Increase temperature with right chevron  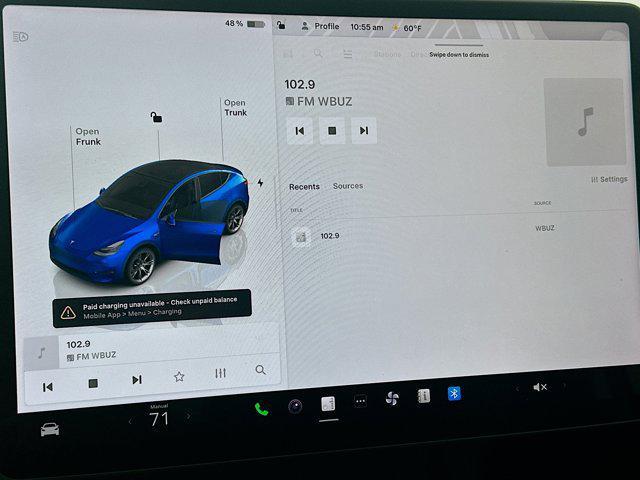(188, 416)
